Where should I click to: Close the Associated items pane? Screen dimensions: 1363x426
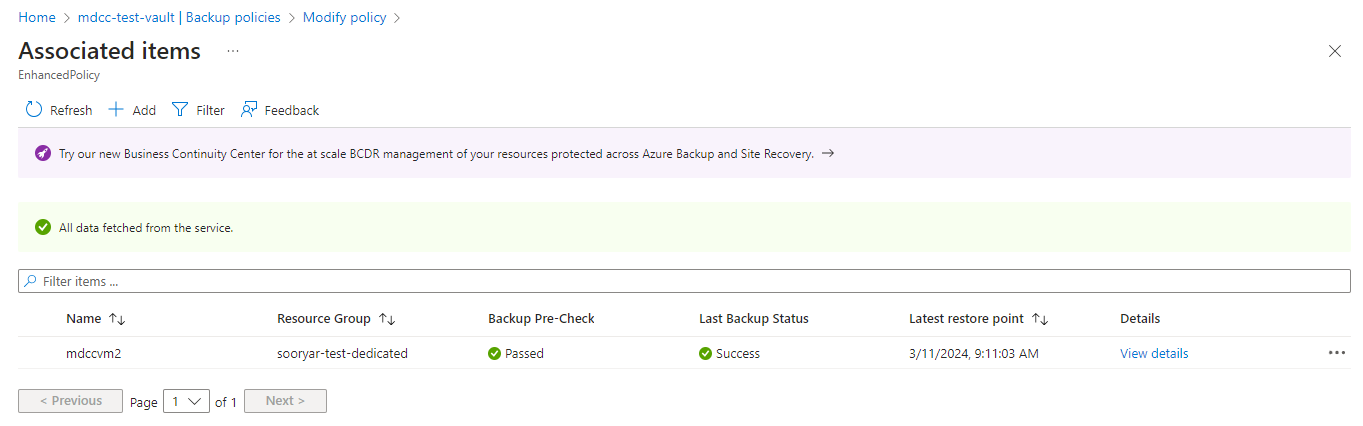1334,51
